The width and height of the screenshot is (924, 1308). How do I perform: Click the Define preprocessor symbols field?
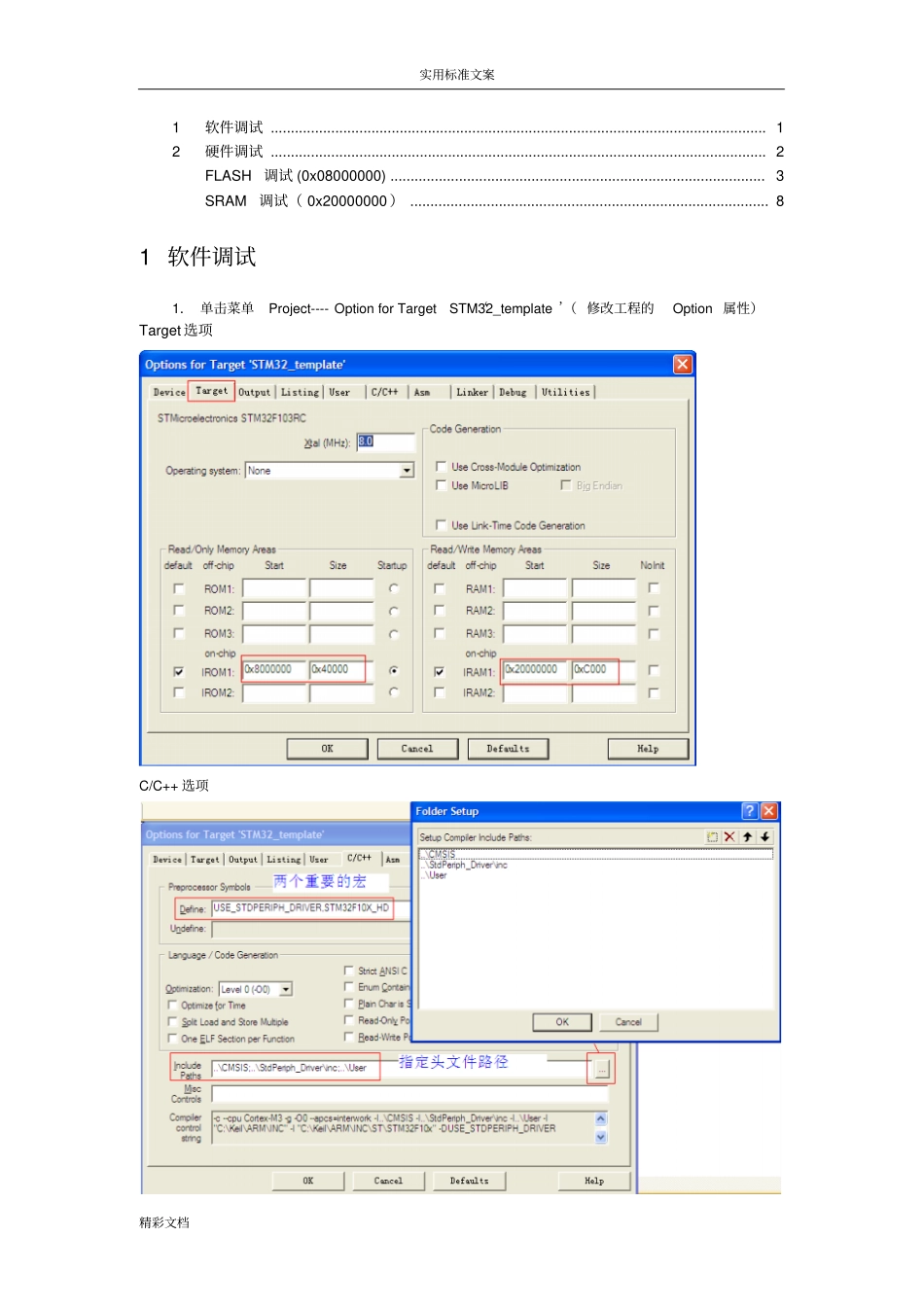pyautogui.click(x=309, y=908)
